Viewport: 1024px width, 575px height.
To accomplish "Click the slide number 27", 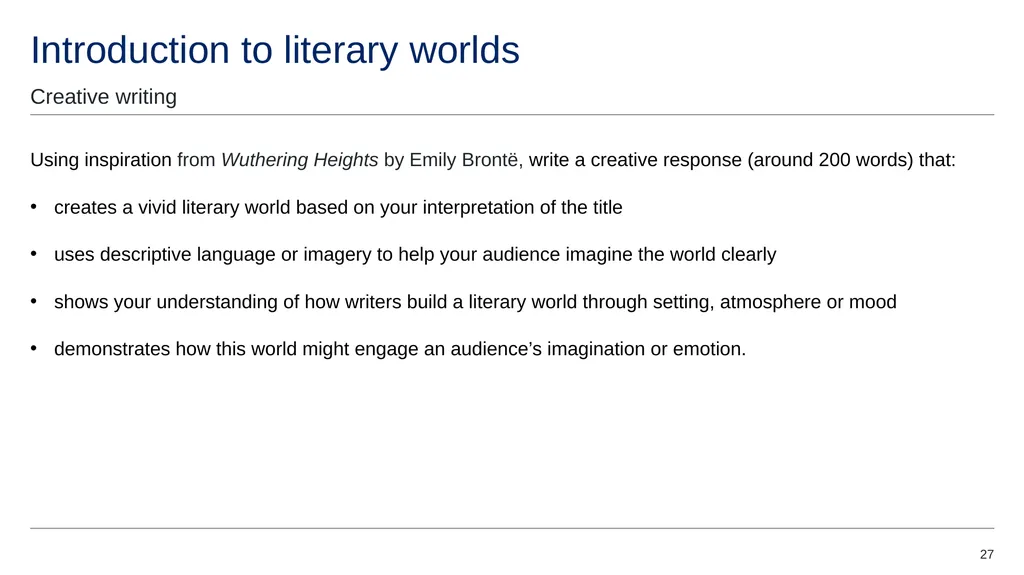I will pyautogui.click(x=986, y=554).
